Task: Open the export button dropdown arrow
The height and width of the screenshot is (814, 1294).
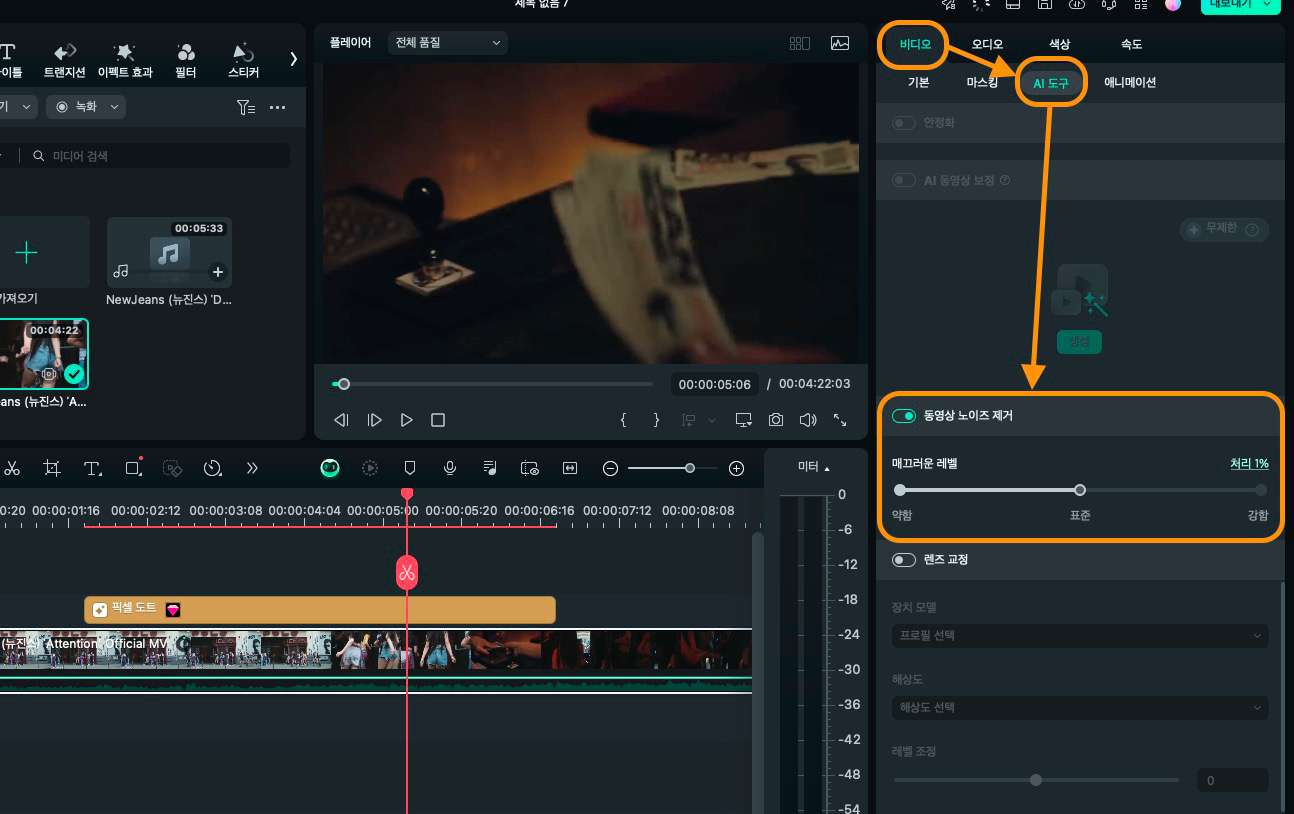Action: 1268,4
